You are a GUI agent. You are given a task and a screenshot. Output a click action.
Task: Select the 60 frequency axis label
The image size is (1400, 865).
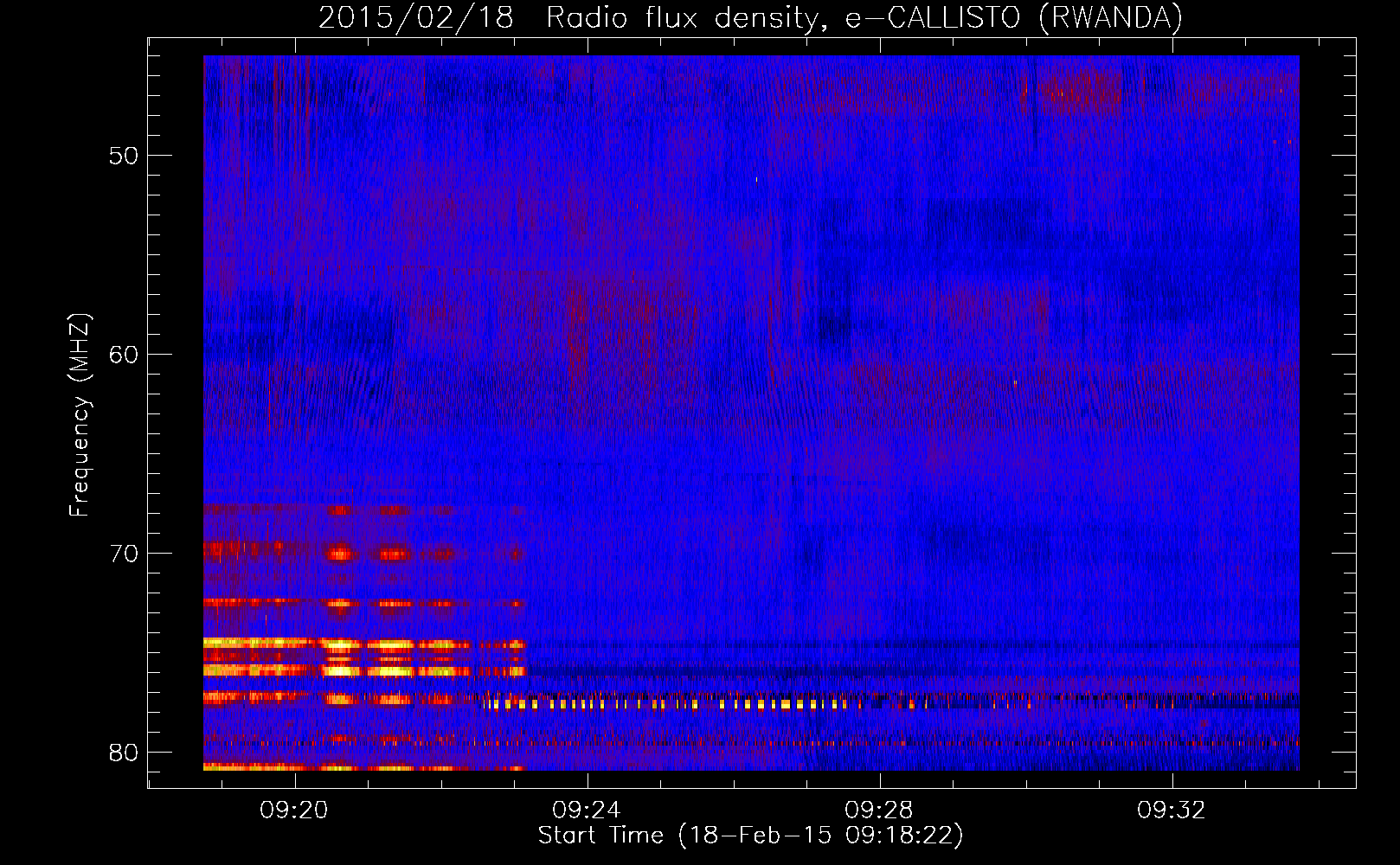click(124, 355)
